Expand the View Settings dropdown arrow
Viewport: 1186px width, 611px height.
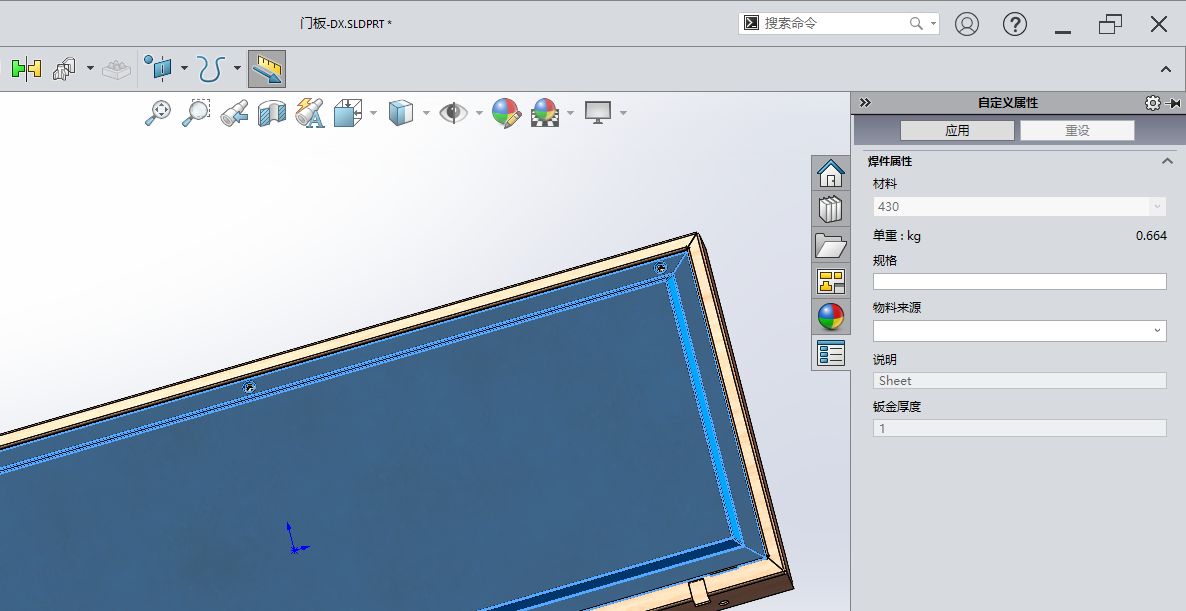tap(623, 113)
